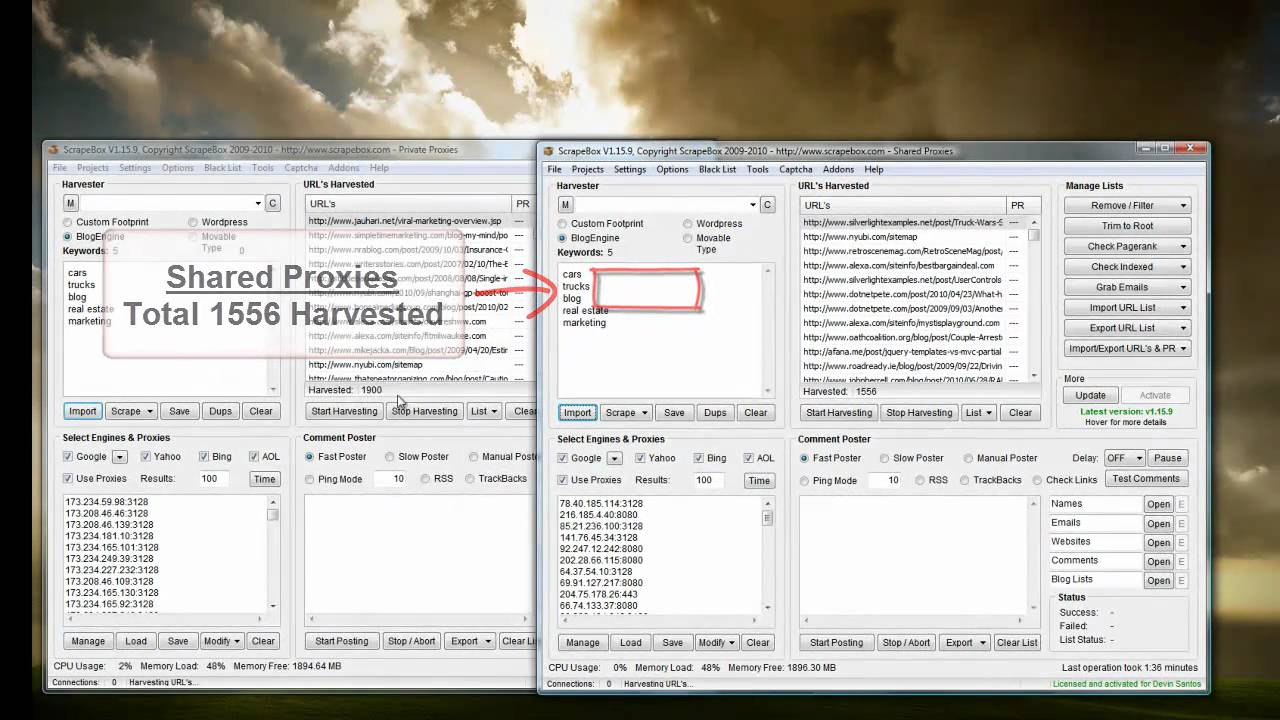Select Ping Mode in Shared Proxies window

tap(805, 480)
